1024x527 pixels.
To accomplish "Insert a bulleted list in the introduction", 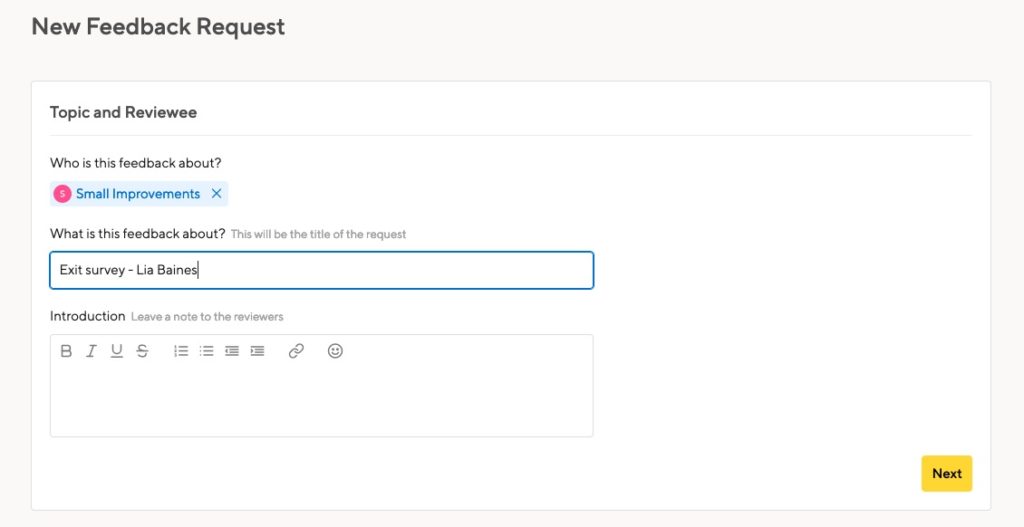I will coord(206,351).
